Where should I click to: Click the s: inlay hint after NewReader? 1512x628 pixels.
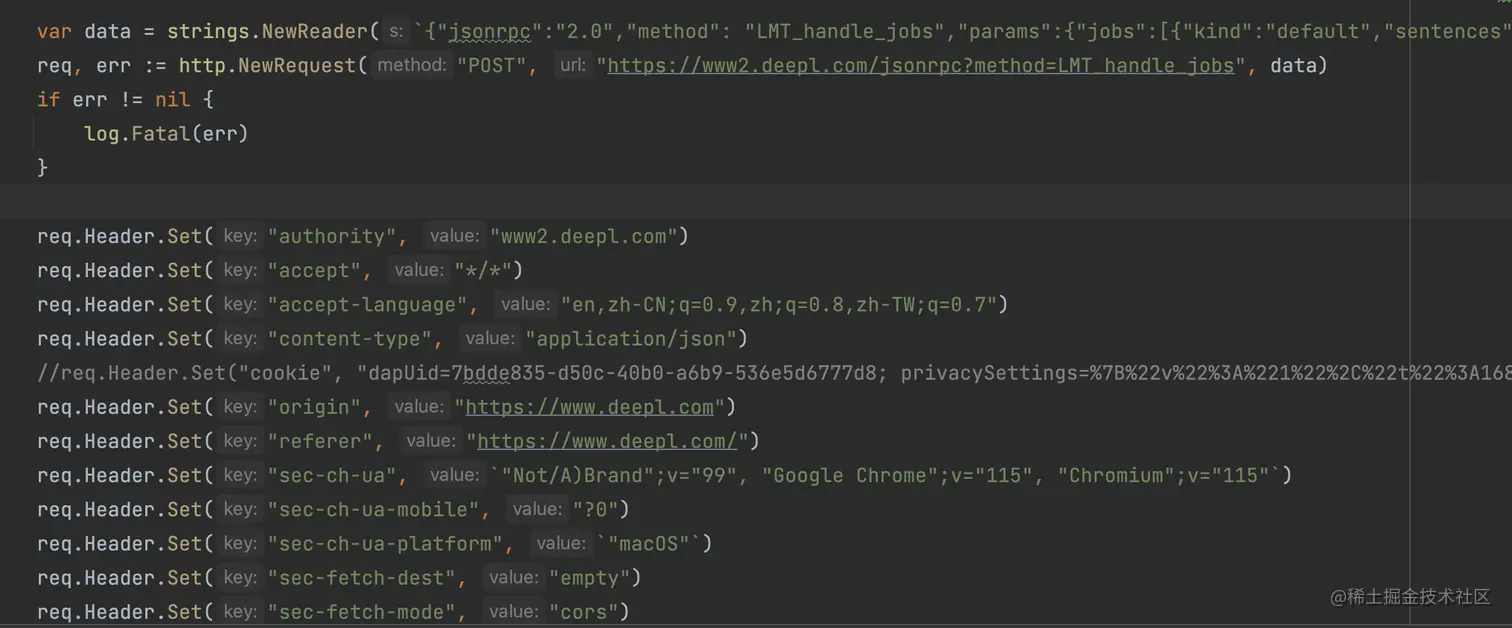click(396, 31)
